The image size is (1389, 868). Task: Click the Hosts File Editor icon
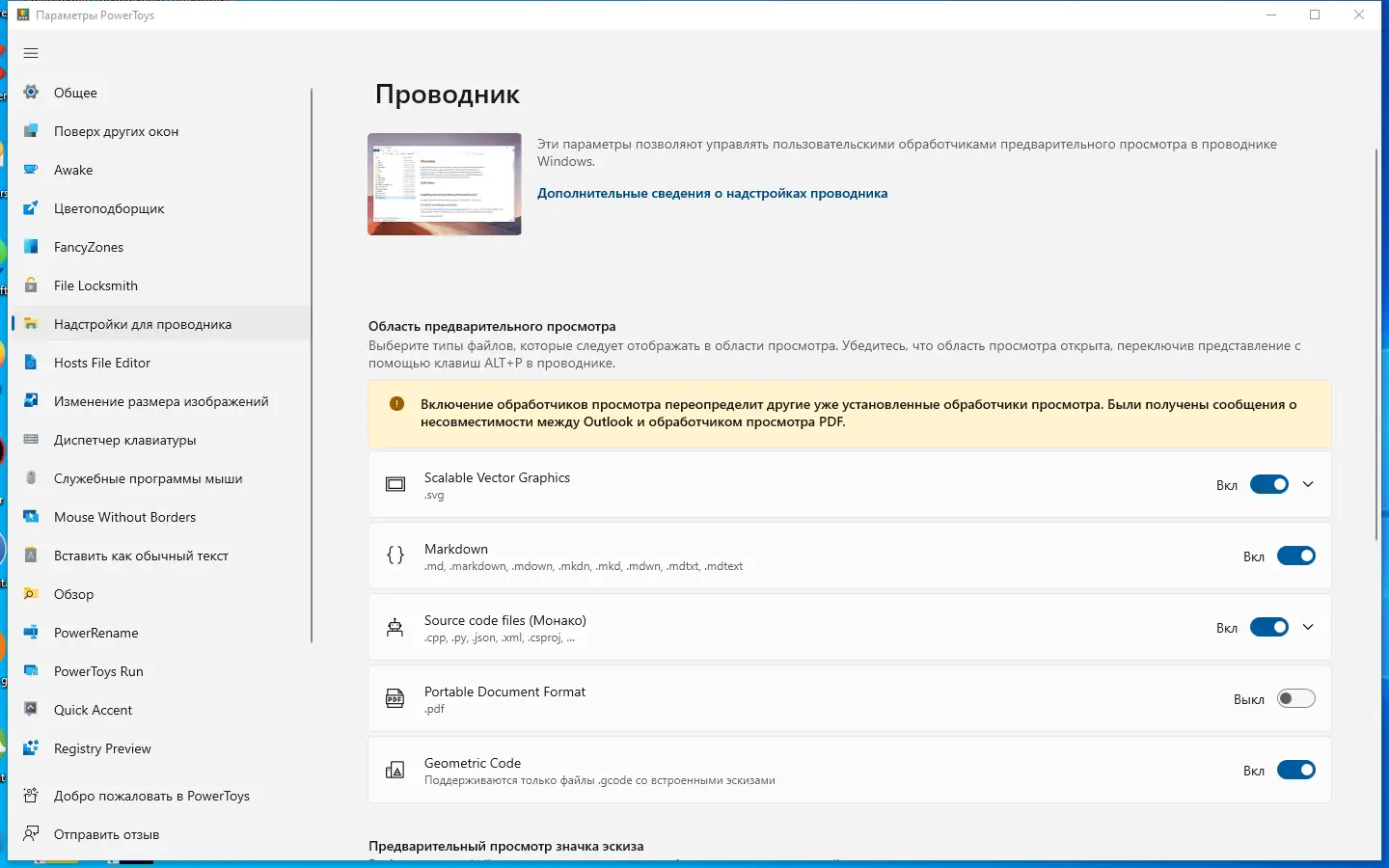31,363
